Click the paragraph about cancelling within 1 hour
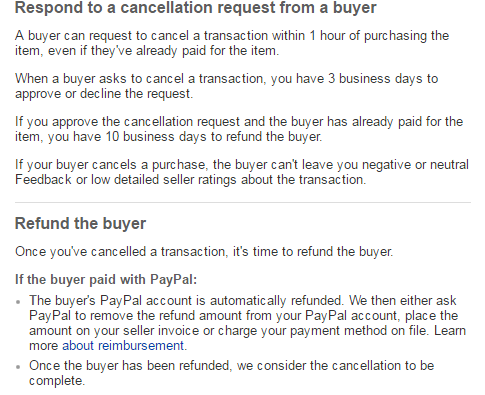Image resolution: width=485 pixels, height=395 pixels. click(232, 43)
